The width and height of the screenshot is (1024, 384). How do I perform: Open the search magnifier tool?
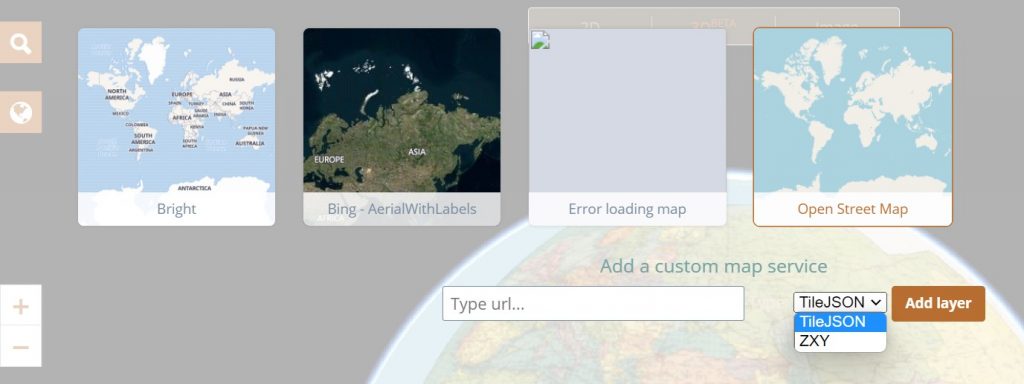[x=20, y=42]
